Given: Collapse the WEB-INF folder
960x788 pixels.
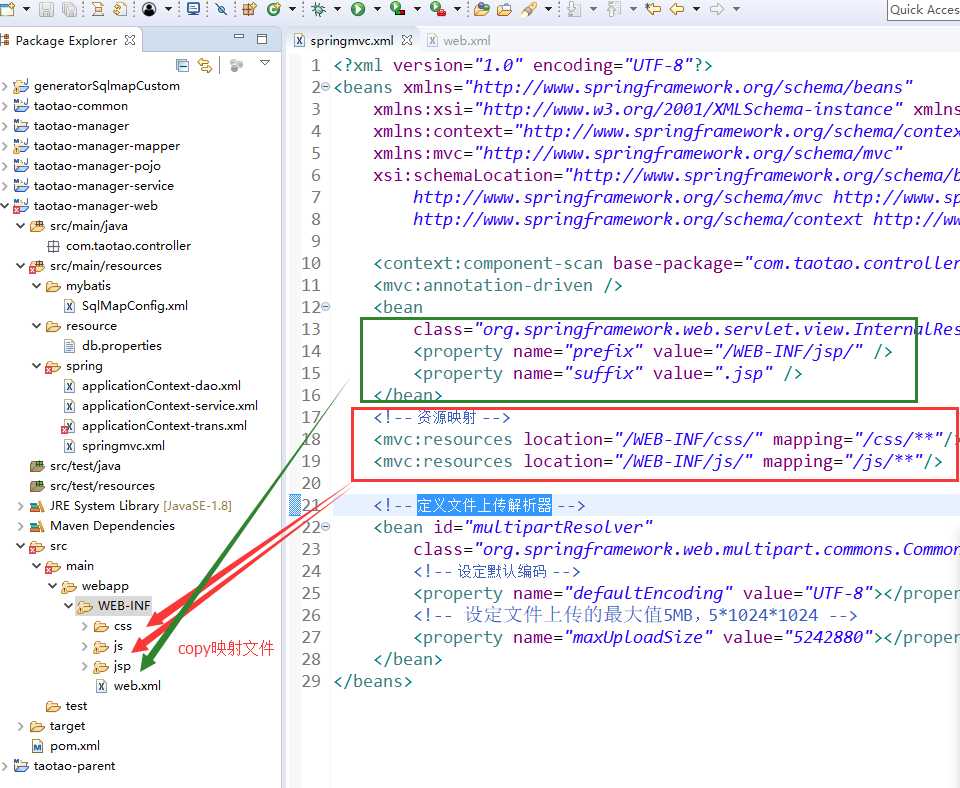Looking at the screenshot, I should click(x=69, y=606).
